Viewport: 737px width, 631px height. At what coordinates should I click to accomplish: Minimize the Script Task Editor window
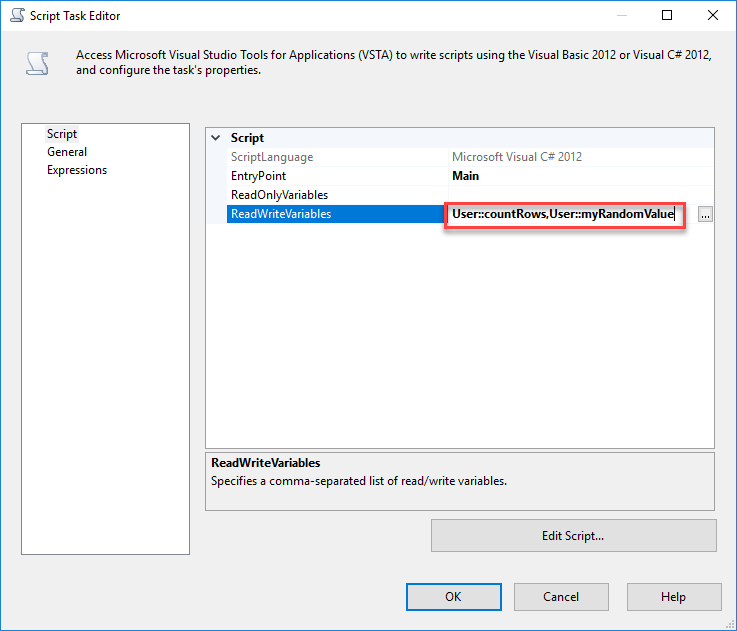(x=622, y=16)
